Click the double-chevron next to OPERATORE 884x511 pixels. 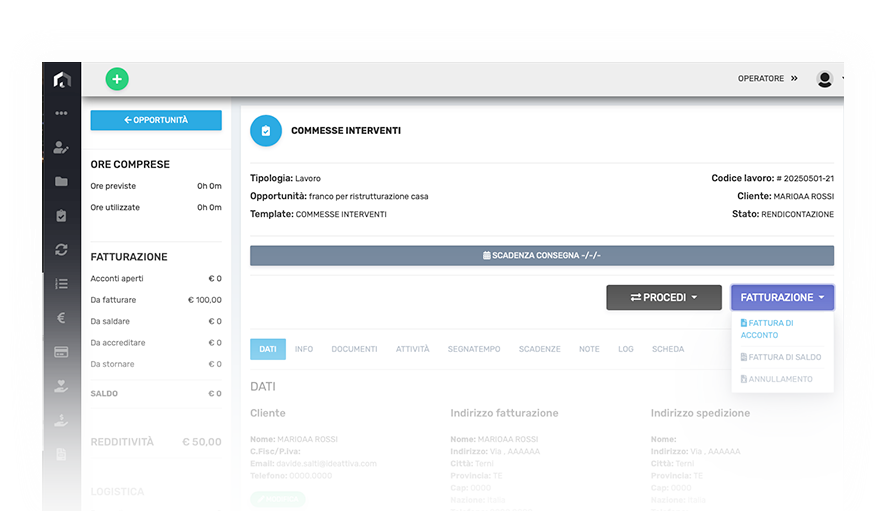pyautogui.click(x=794, y=78)
